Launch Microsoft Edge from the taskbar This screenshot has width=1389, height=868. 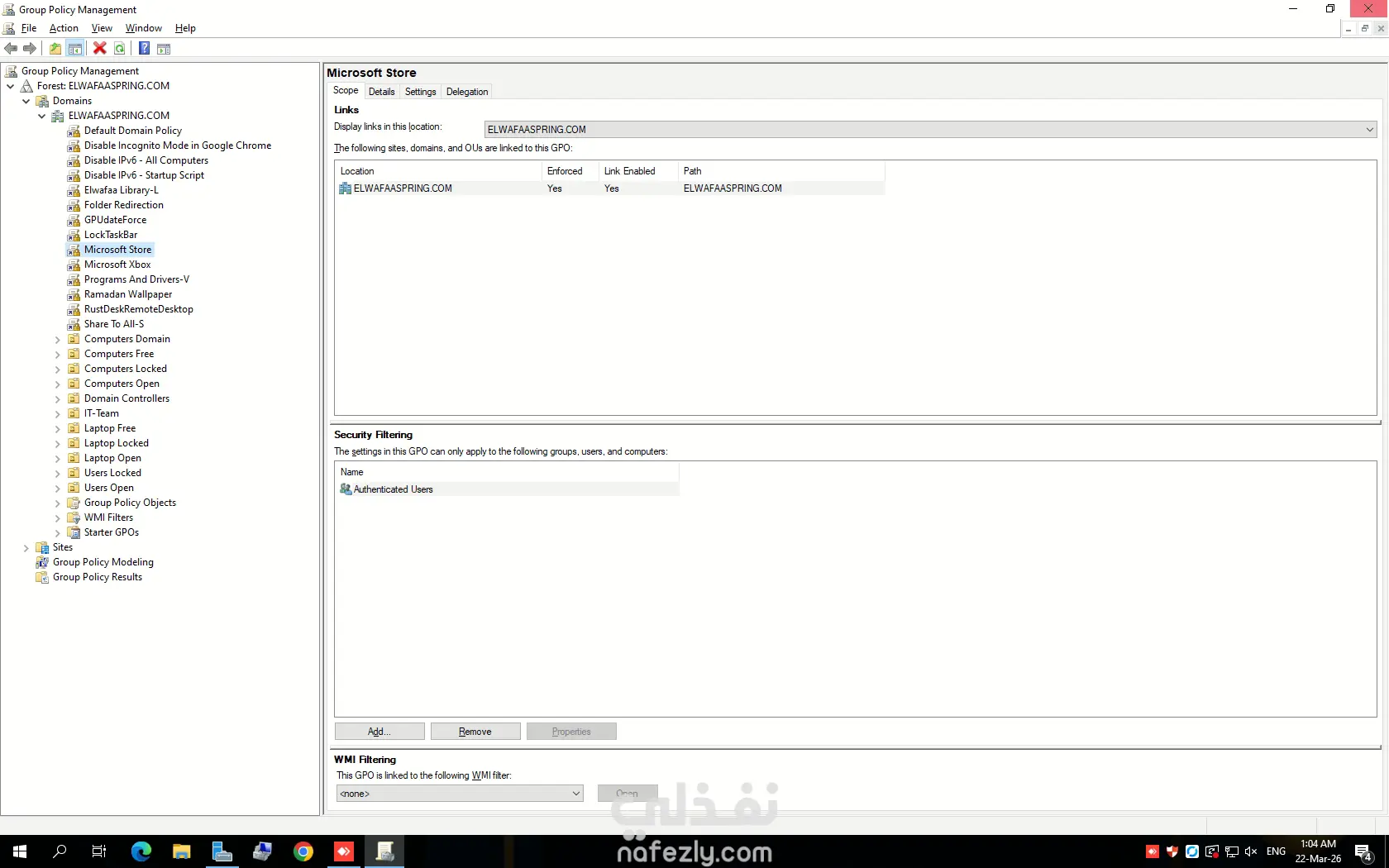(x=141, y=851)
